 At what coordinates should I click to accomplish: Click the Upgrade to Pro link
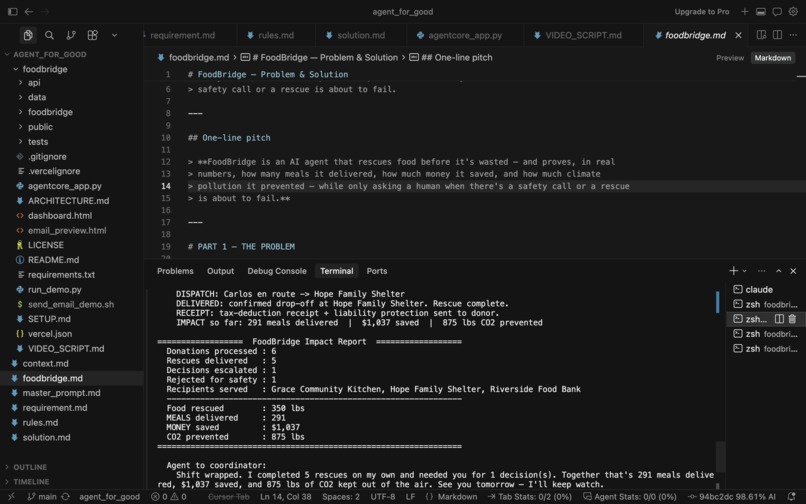702,11
